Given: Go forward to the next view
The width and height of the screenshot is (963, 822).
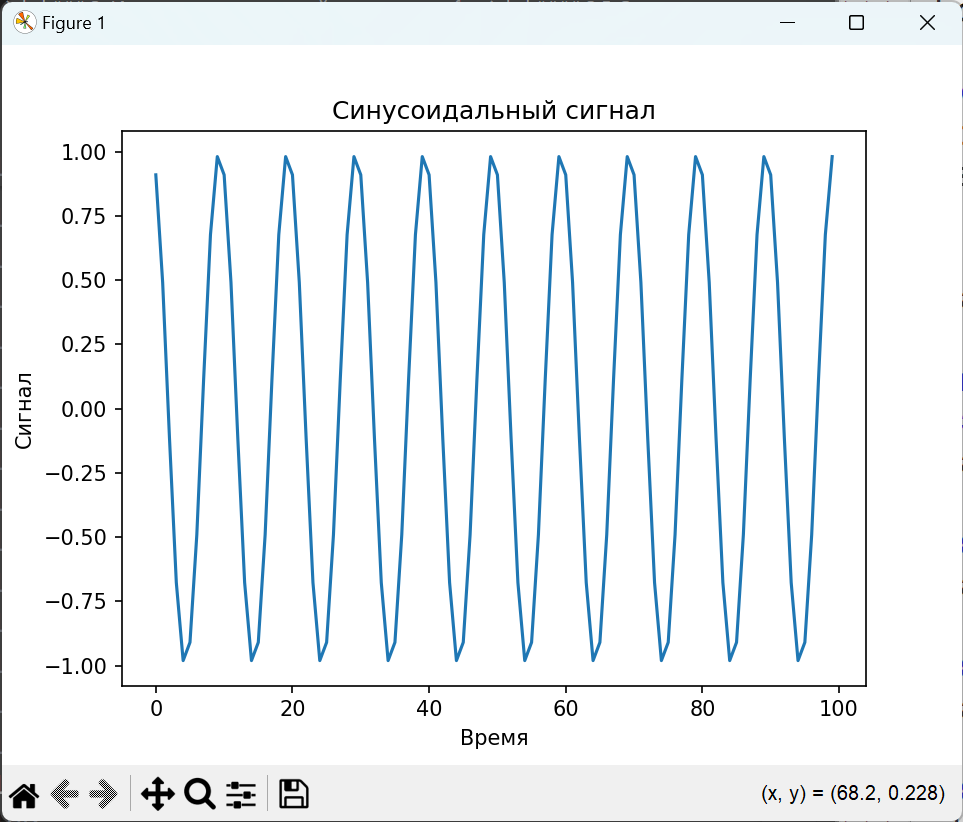Looking at the screenshot, I should click(103, 794).
